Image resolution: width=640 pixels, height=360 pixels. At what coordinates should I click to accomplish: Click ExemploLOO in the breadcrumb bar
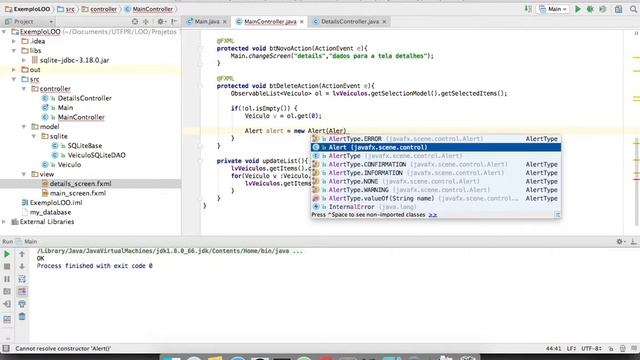pyautogui.click(x=28, y=9)
